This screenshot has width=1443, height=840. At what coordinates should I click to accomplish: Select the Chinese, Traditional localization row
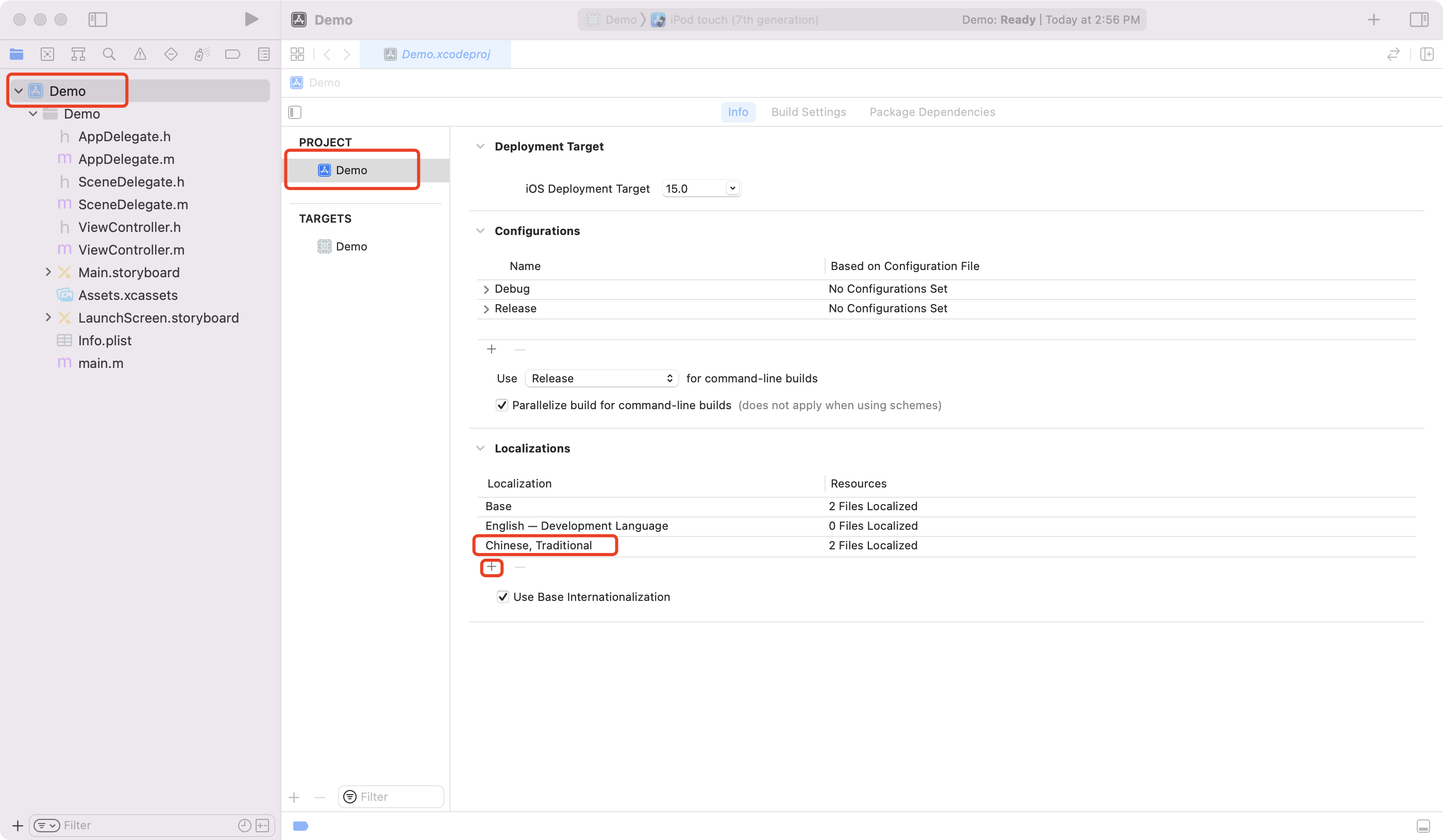coord(947,546)
